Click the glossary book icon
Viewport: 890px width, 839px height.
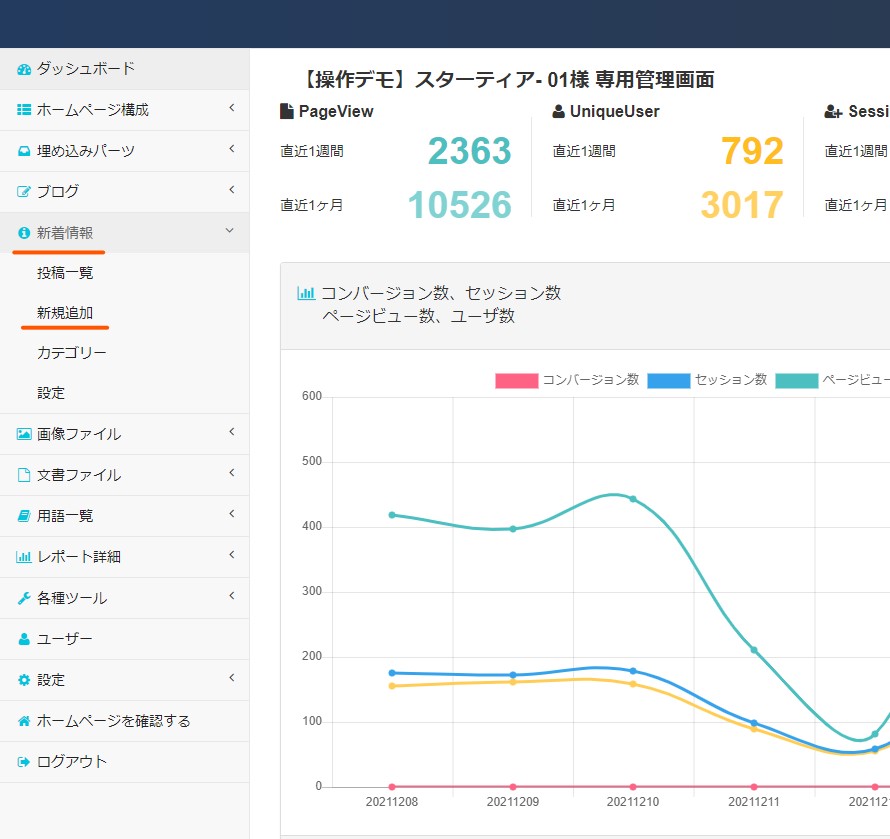(x=24, y=516)
